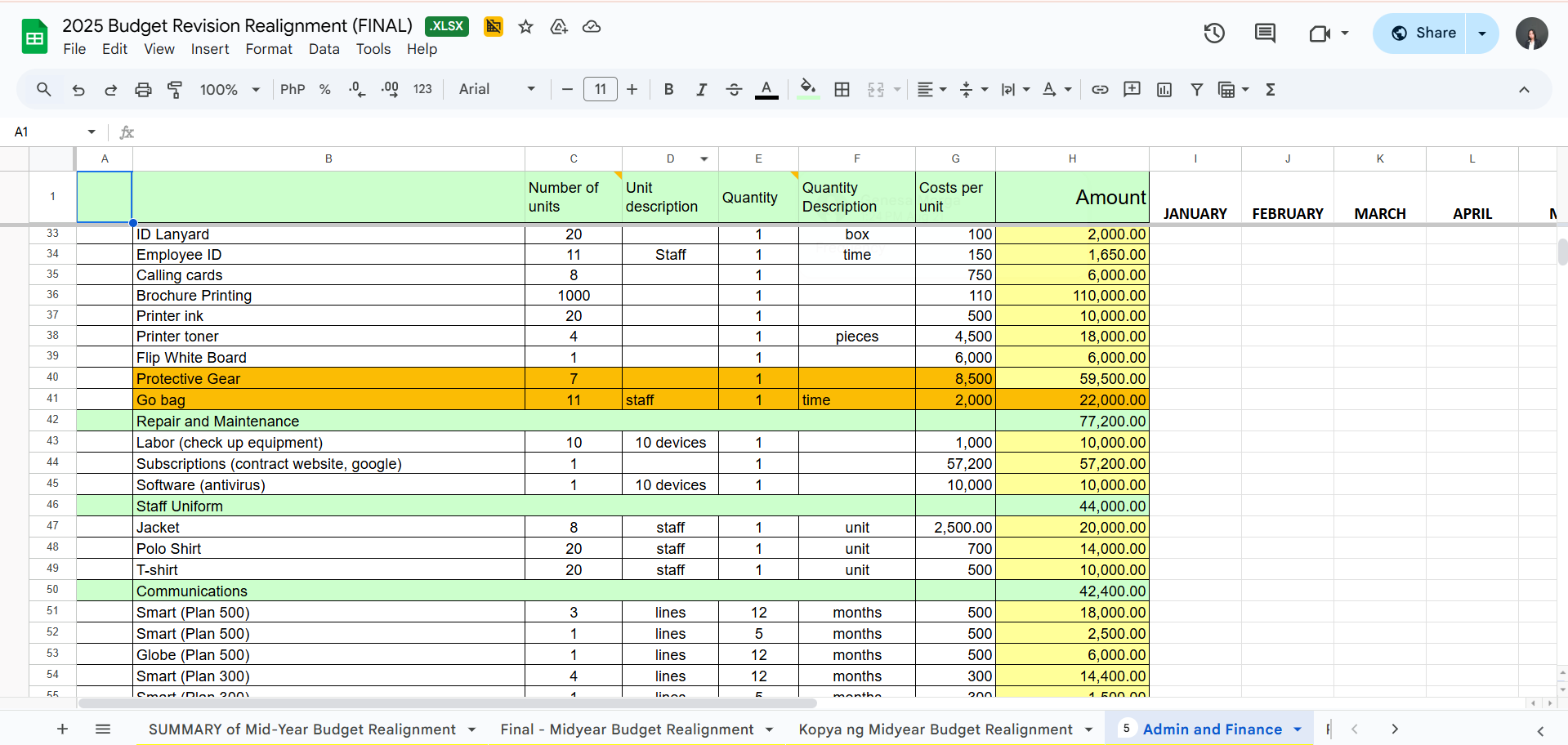This screenshot has width=1568, height=745.
Task: Open the Arial font dropdown
Action: (x=497, y=90)
